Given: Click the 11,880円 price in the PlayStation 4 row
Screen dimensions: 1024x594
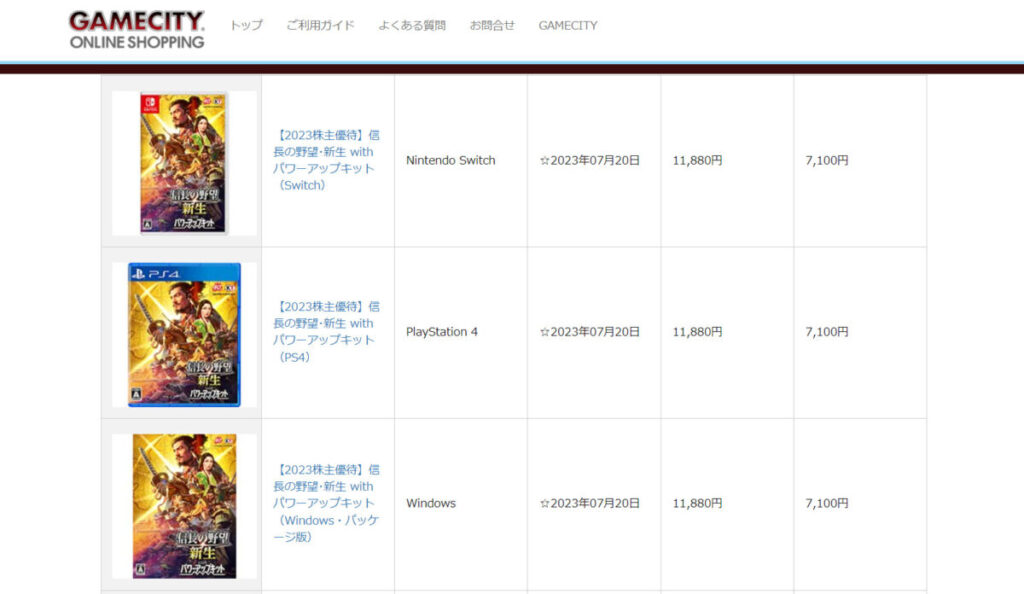Looking at the screenshot, I should click(x=697, y=332).
